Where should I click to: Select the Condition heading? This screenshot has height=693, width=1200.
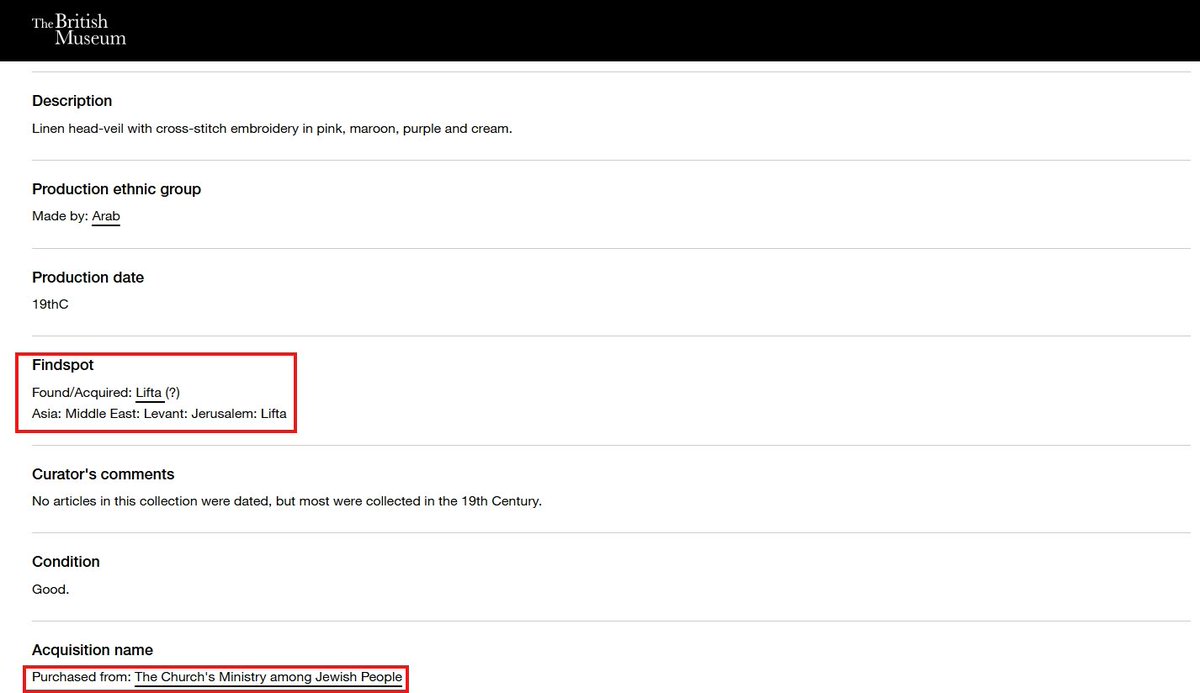66,562
